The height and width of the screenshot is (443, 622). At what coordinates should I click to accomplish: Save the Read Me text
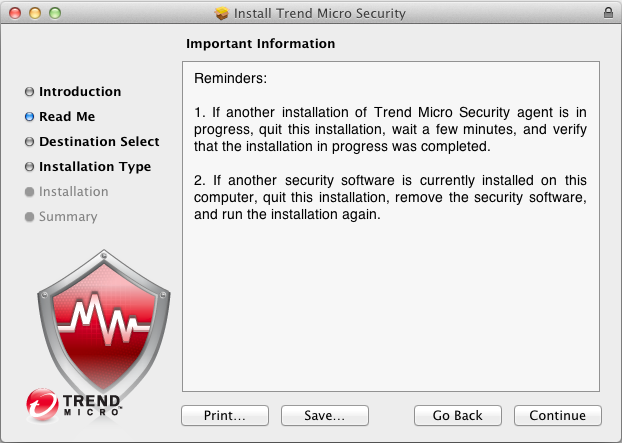pyautogui.click(x=325, y=415)
